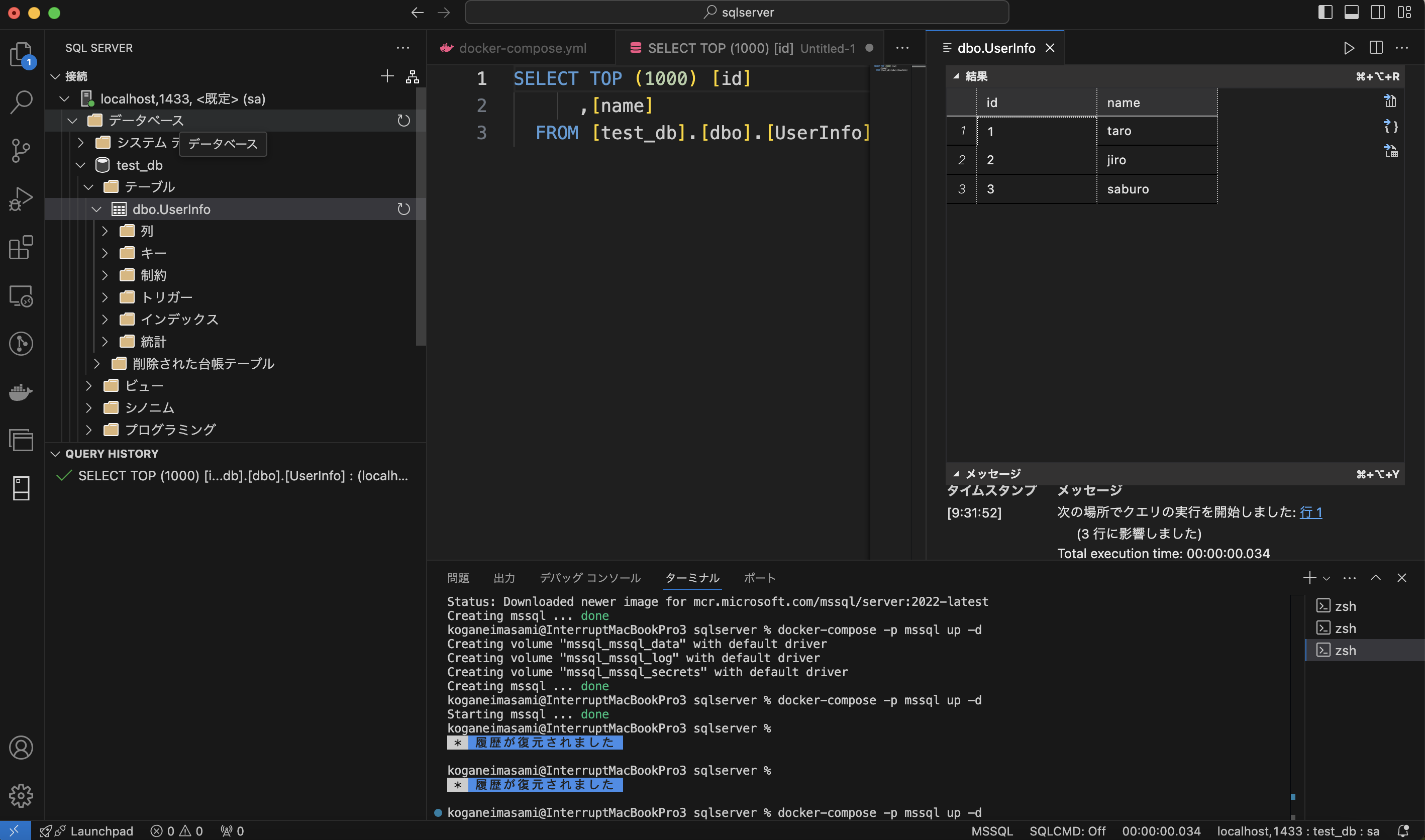
Task: Open the 出力 panel tab
Action: pyautogui.click(x=504, y=578)
